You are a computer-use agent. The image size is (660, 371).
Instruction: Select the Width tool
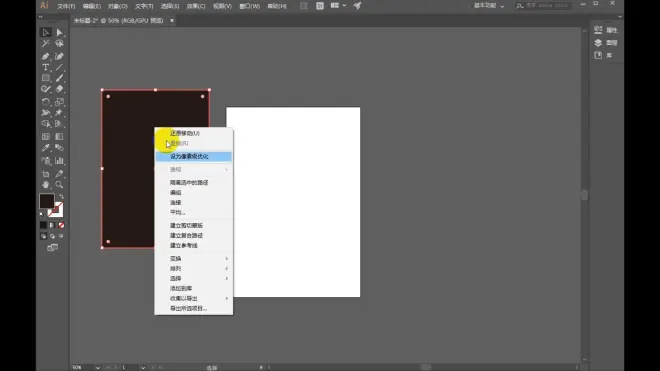46,112
